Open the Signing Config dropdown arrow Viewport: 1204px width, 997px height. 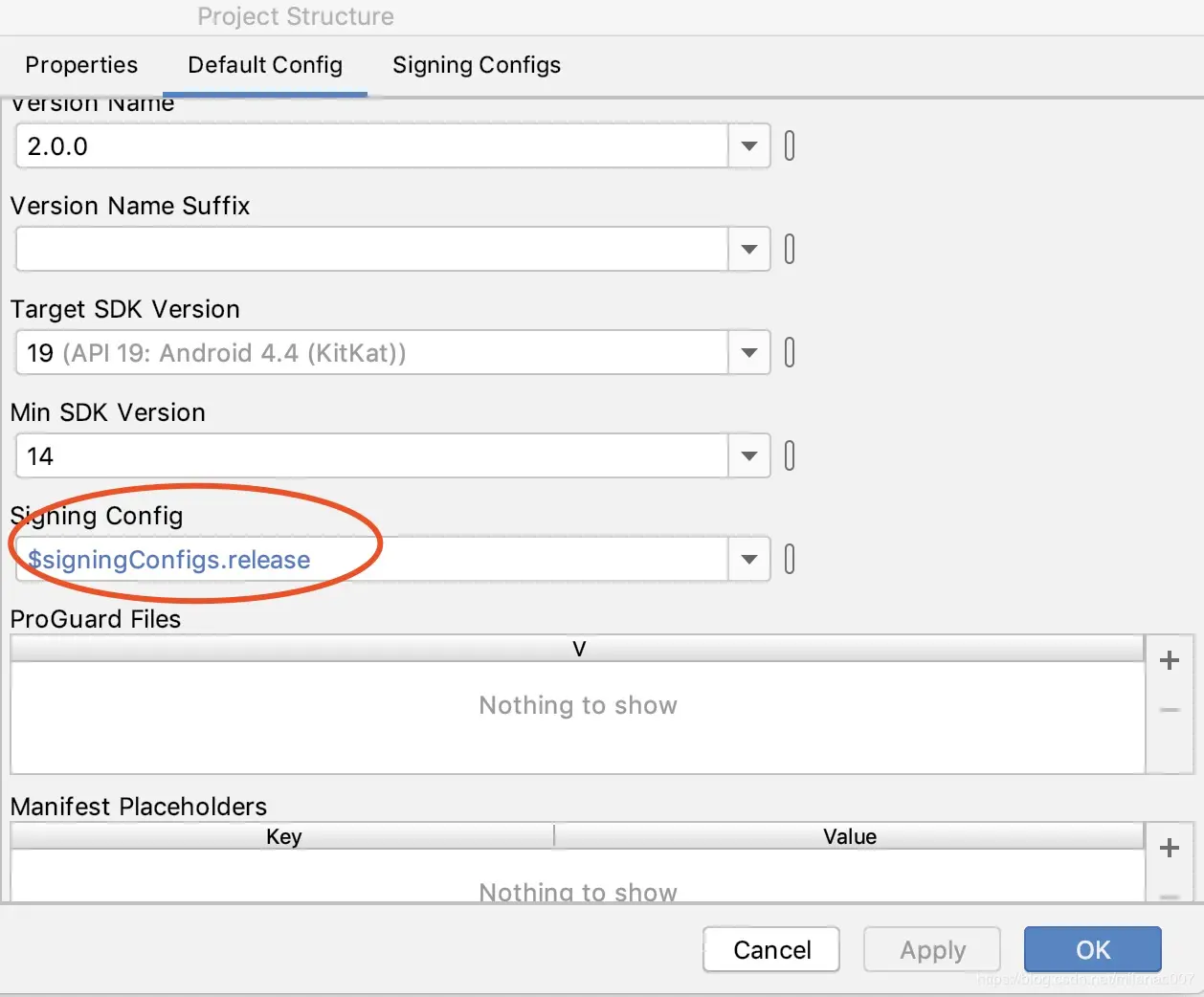pos(749,560)
